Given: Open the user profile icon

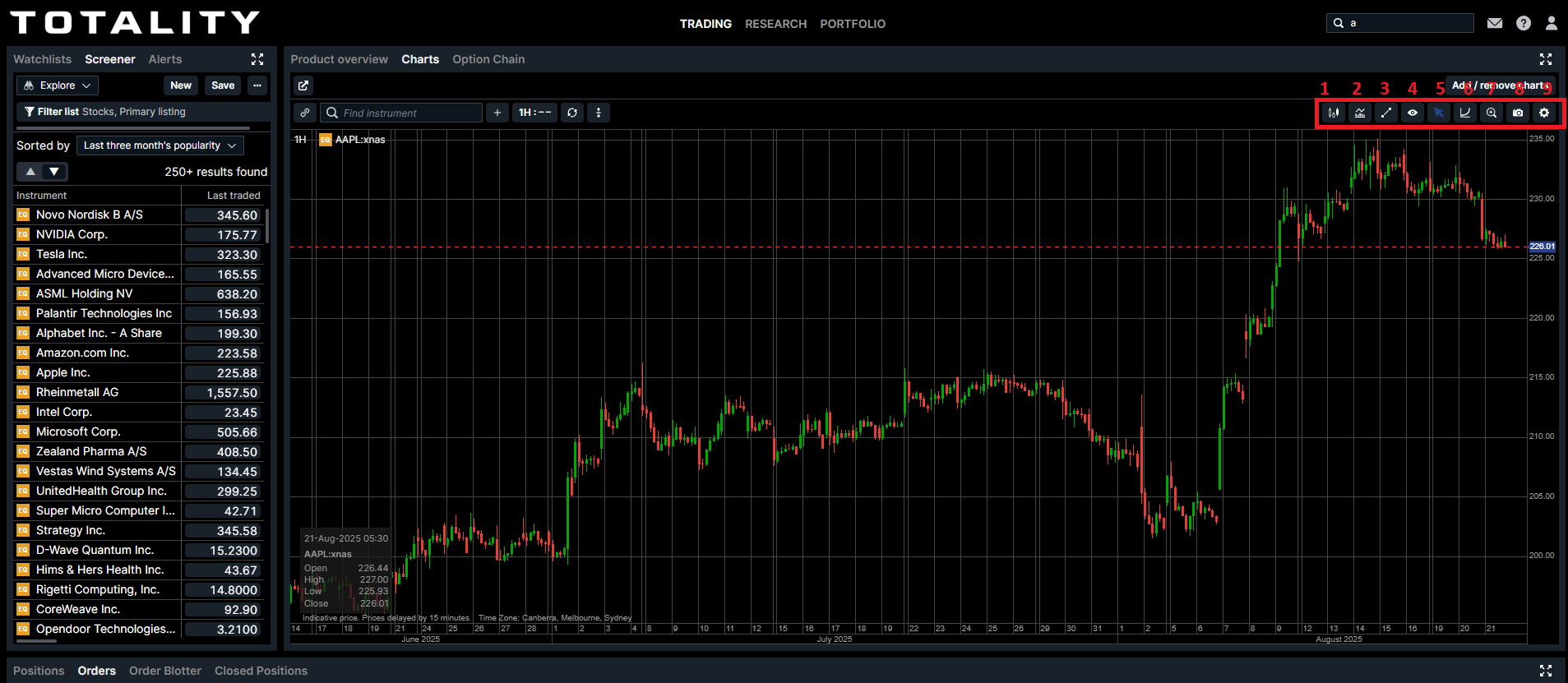Looking at the screenshot, I should (x=1552, y=23).
